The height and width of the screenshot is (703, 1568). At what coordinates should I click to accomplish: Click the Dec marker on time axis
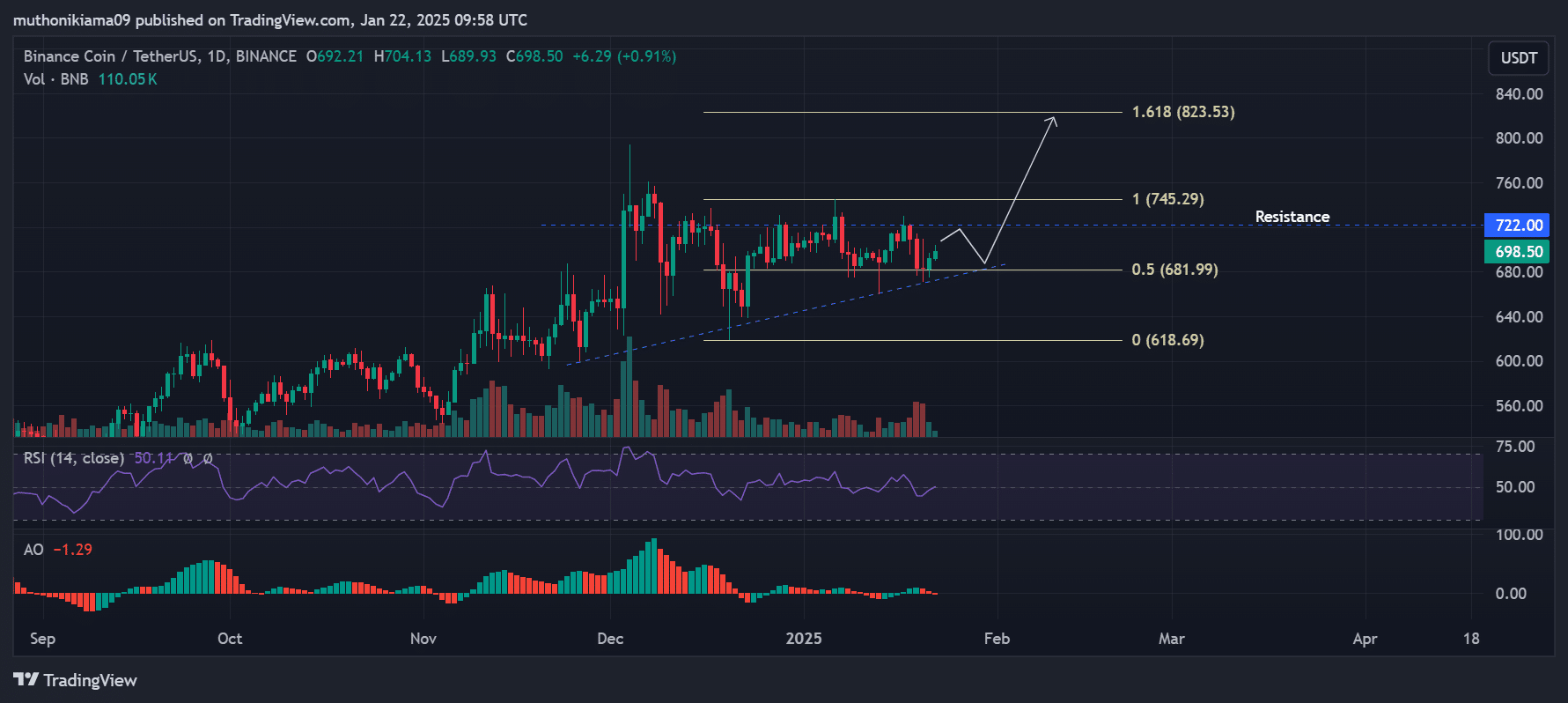pos(610,639)
